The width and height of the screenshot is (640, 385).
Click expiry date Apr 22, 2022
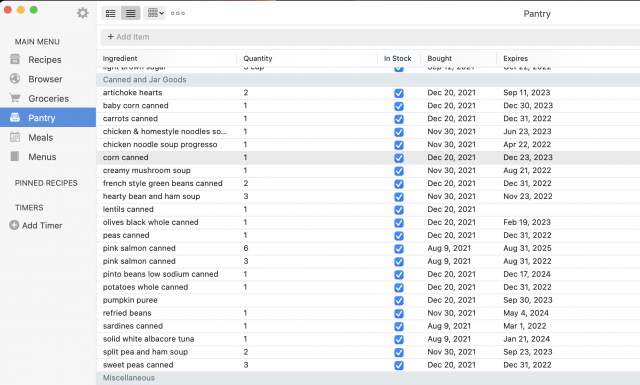[527, 145]
